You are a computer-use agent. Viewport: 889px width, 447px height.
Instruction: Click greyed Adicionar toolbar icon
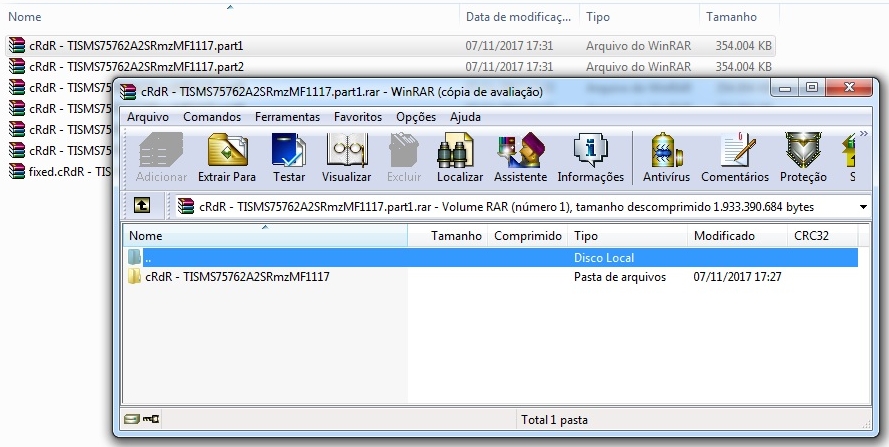point(161,150)
